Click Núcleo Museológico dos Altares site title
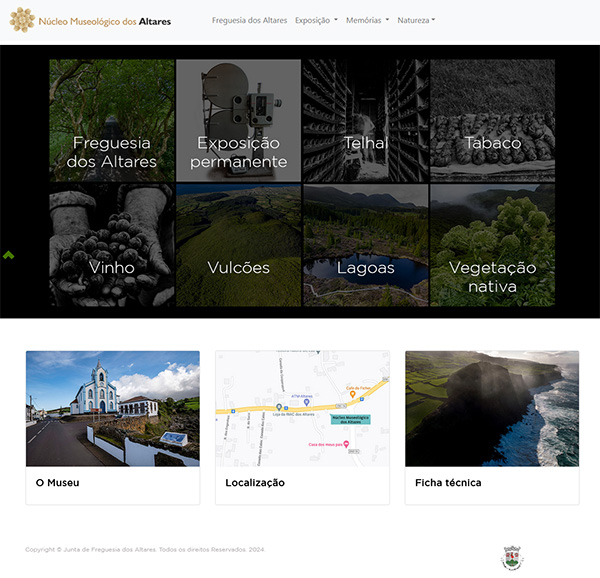The image size is (600, 578). 104,21
